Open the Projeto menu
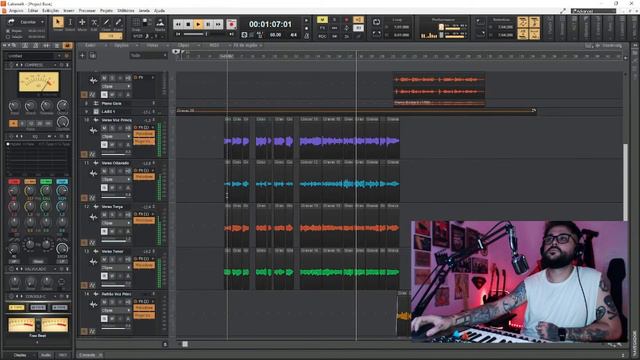Image resolution: width=640 pixels, height=360 pixels. pyautogui.click(x=106, y=11)
